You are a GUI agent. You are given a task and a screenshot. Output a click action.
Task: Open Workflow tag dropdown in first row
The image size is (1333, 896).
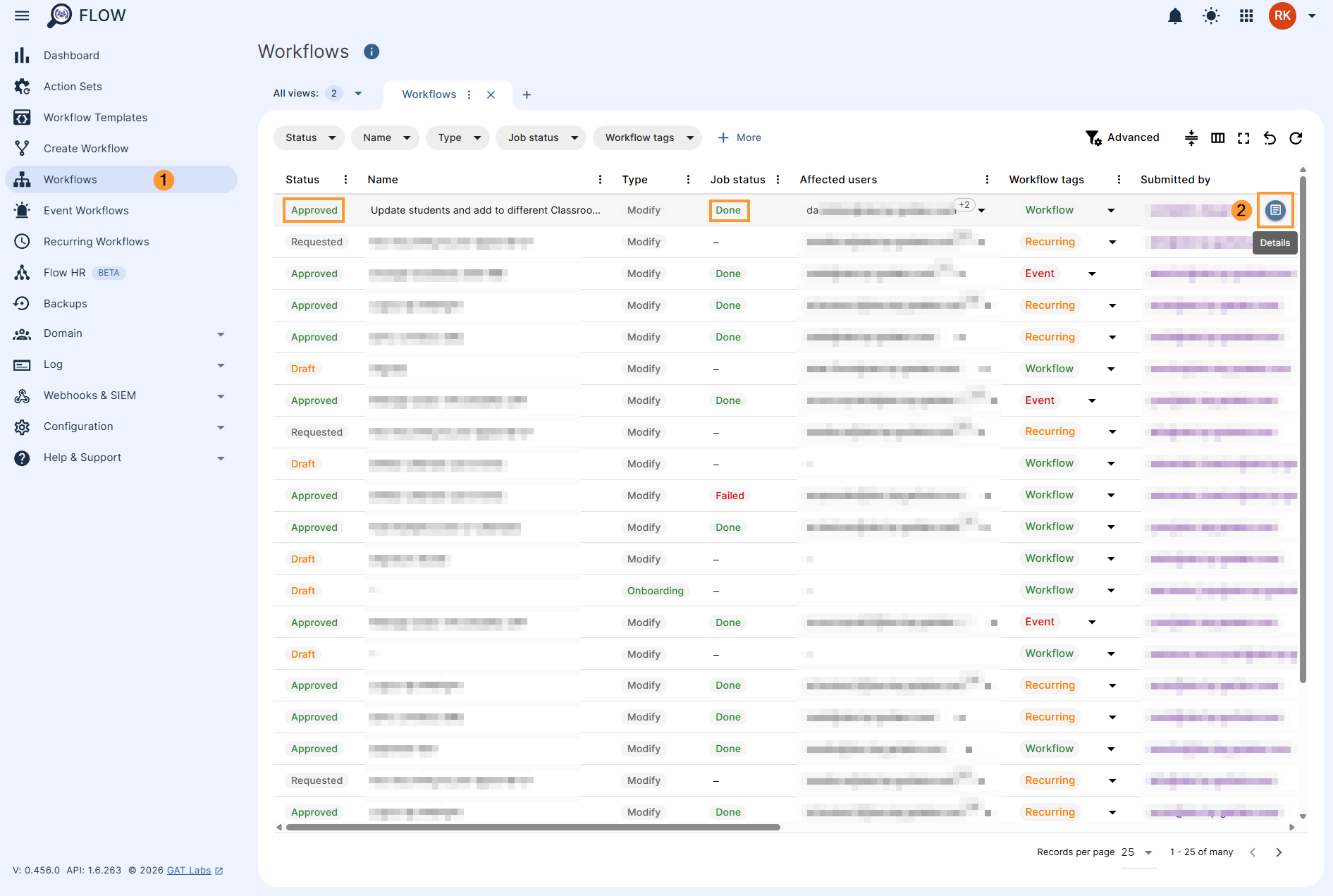pyautogui.click(x=1111, y=211)
